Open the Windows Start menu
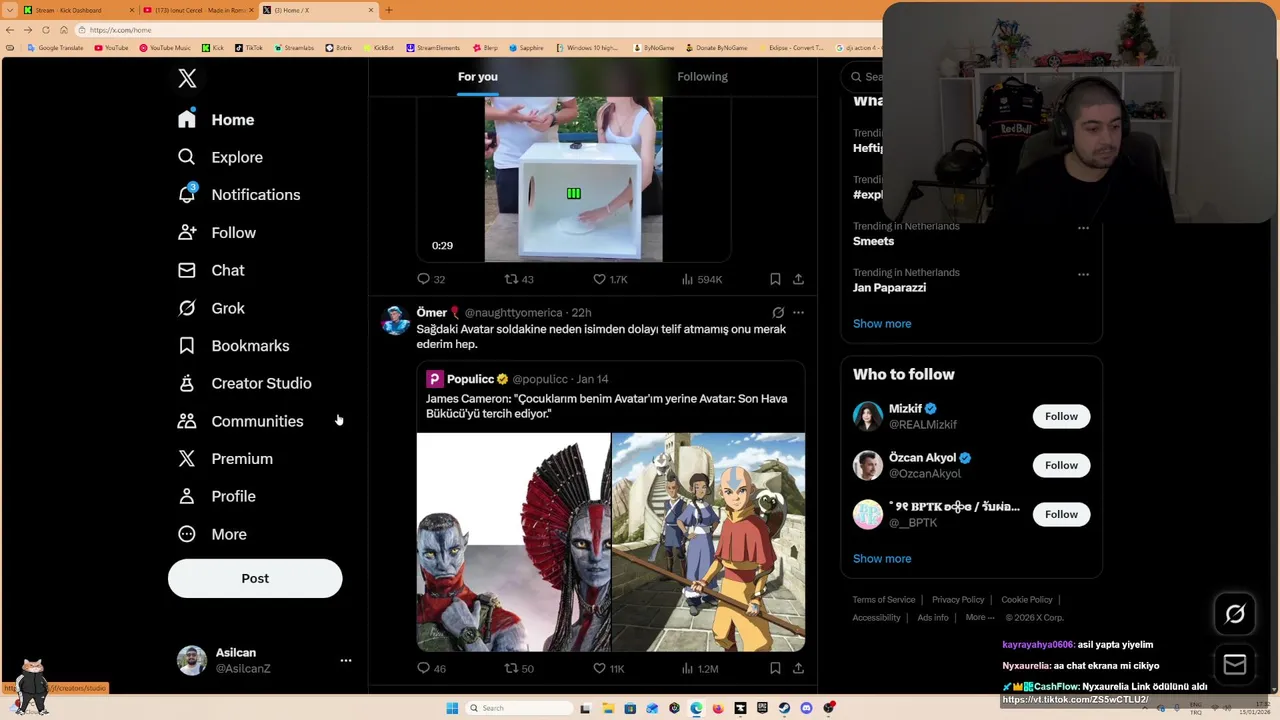Viewport: 1280px width, 720px height. 452,708
